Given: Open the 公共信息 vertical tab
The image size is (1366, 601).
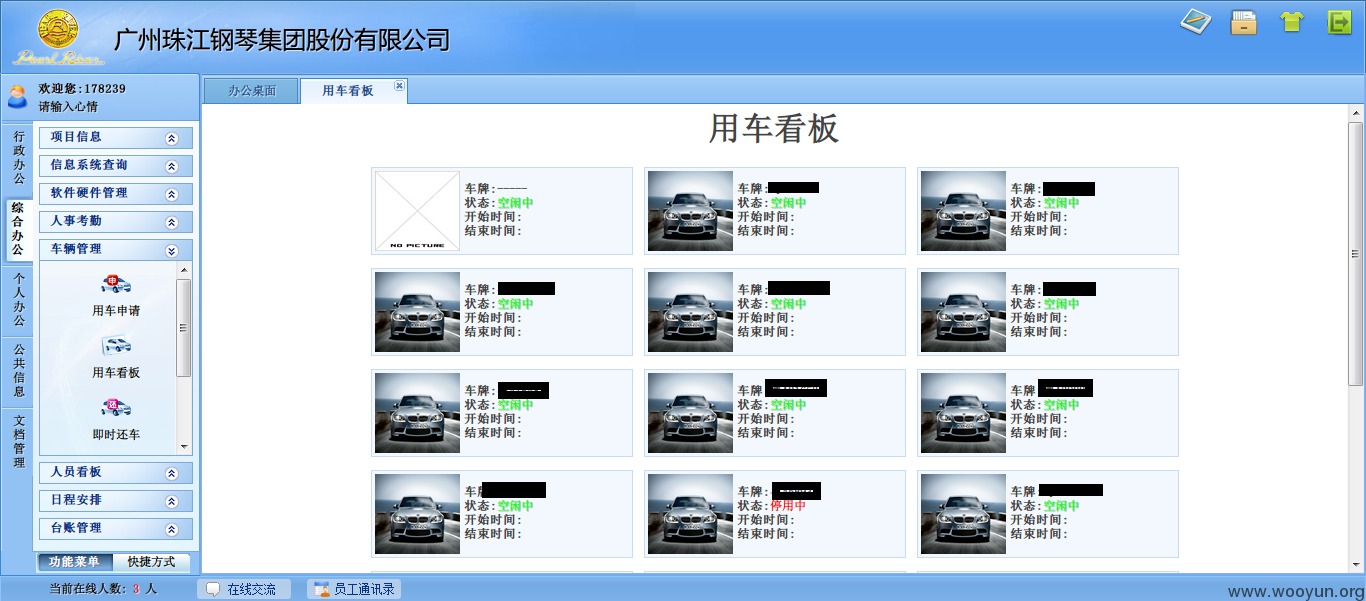Looking at the screenshot, I should point(19,371).
